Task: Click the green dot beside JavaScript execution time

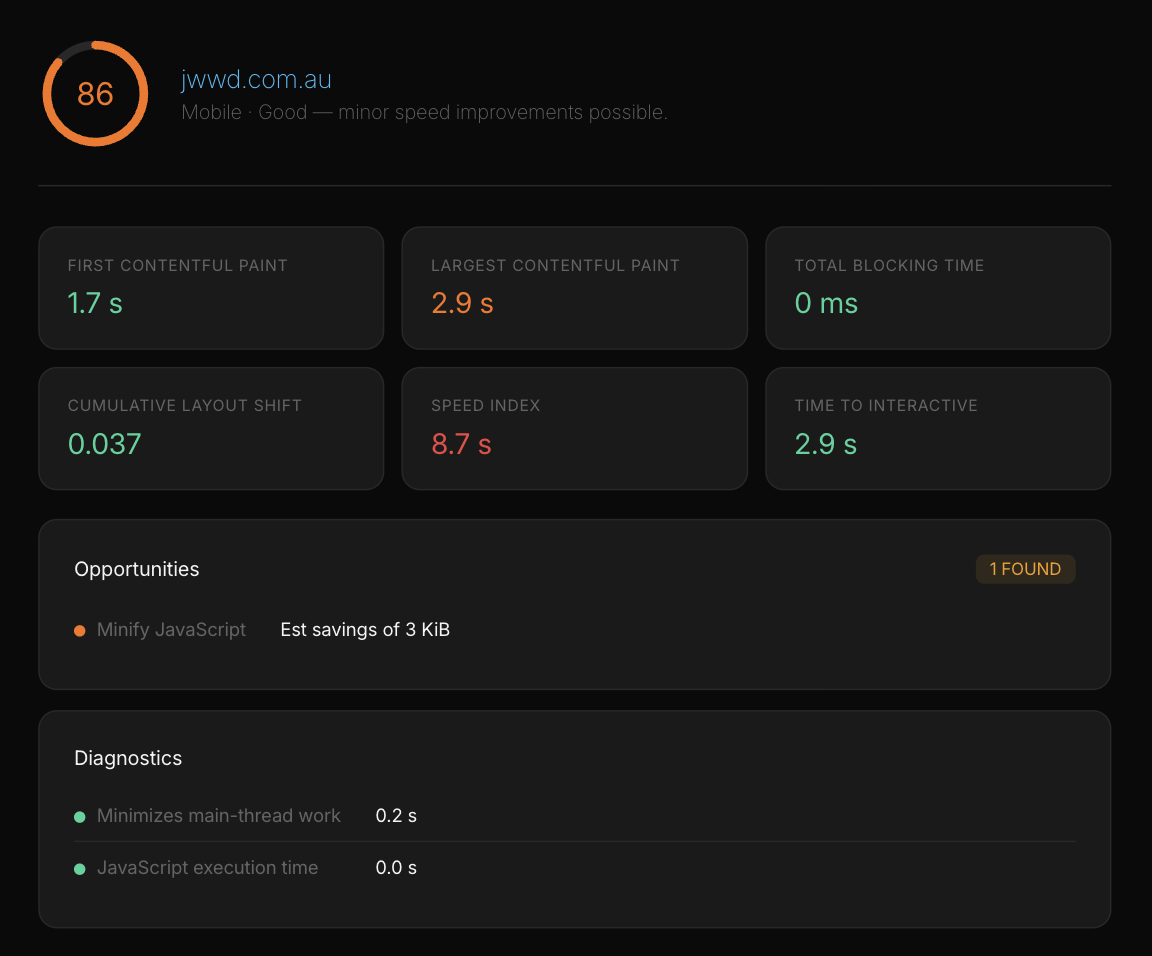Action: pos(80,869)
